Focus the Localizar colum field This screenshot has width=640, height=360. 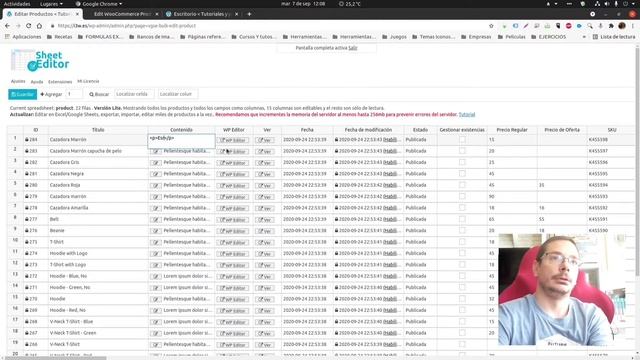coord(178,94)
